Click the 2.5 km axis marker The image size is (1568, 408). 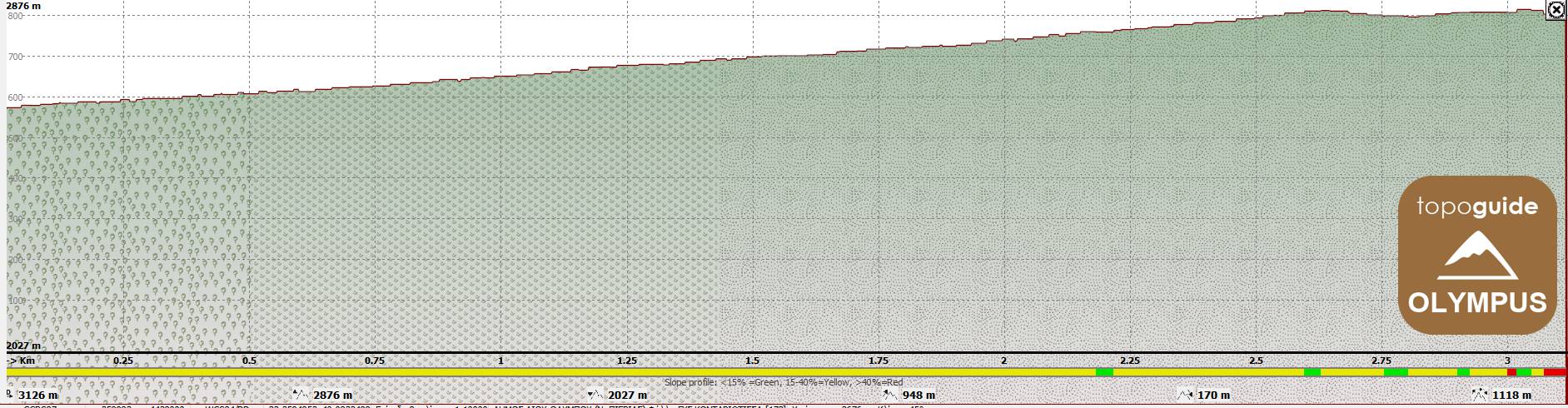(1255, 361)
